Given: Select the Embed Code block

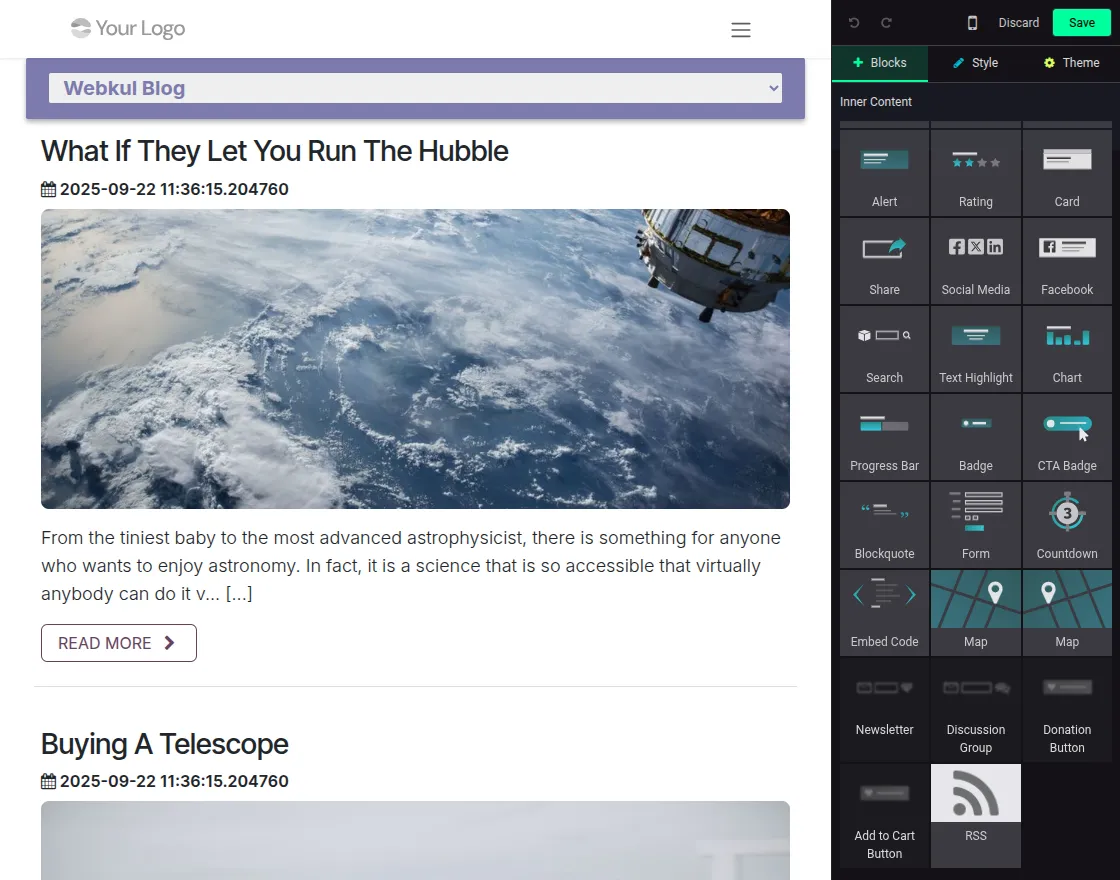Looking at the screenshot, I should coord(884,612).
